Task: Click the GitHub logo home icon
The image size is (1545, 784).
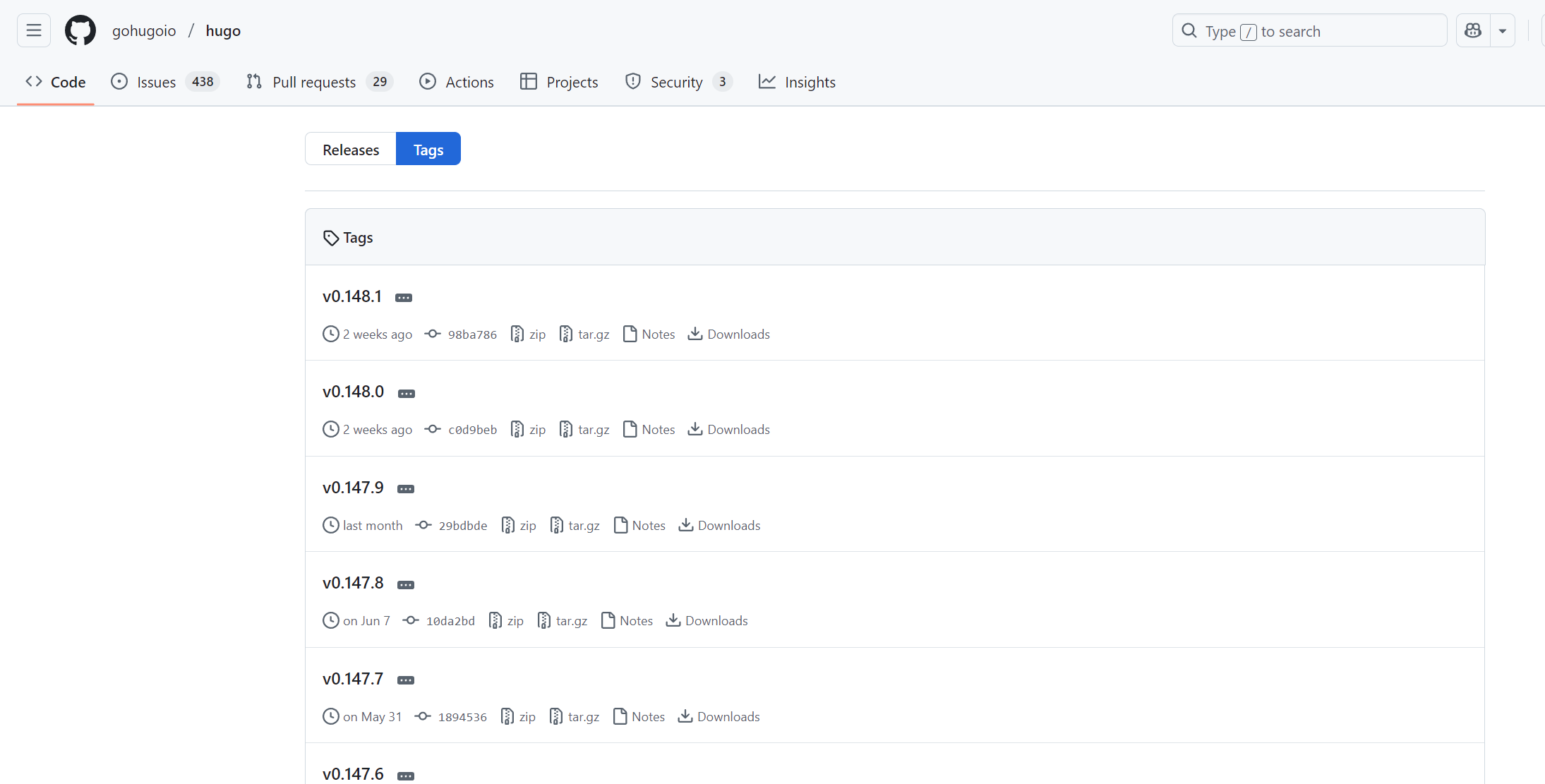Action: coord(80,30)
